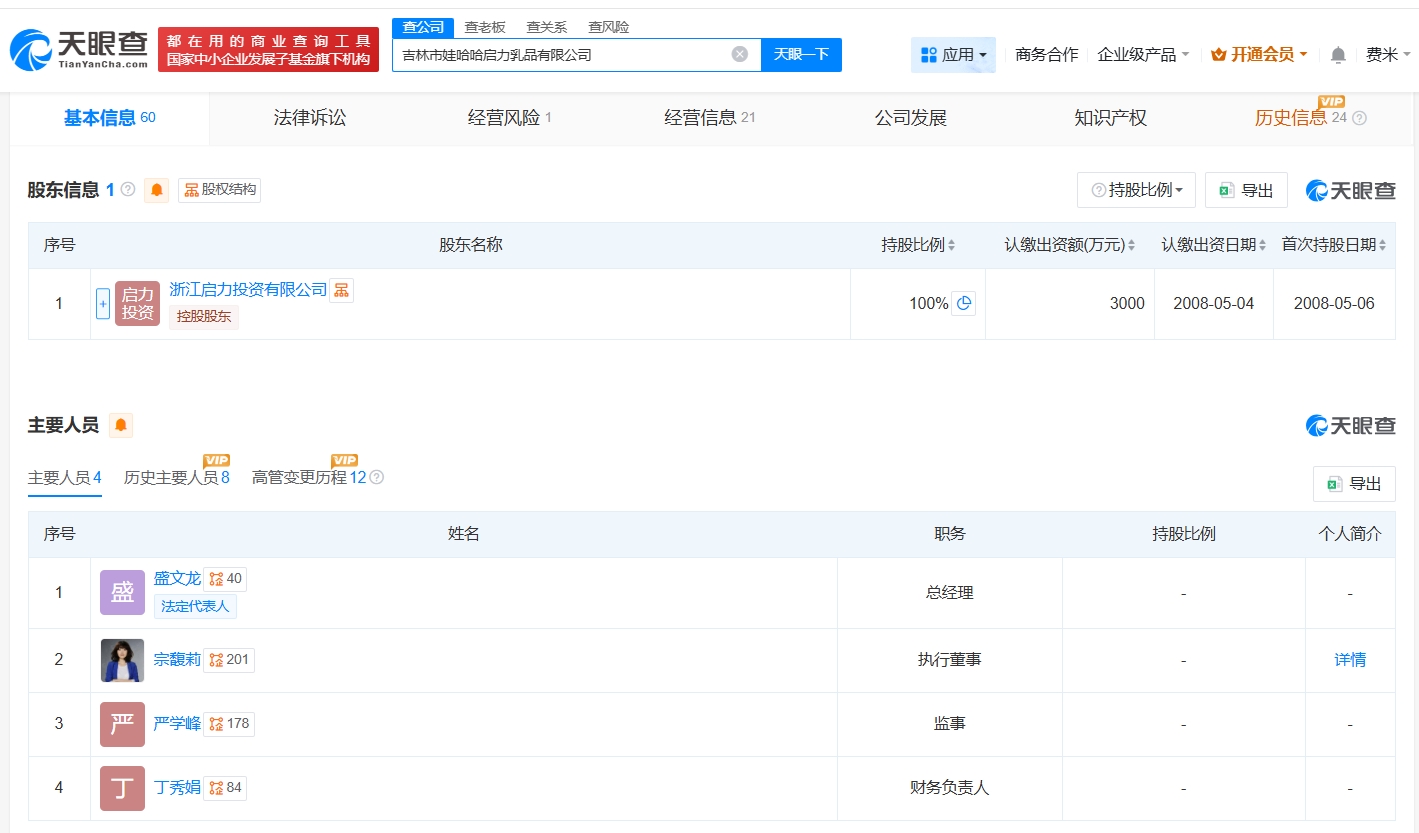
Task: Click the alert bell beside 股东信息
Action: (x=157, y=190)
